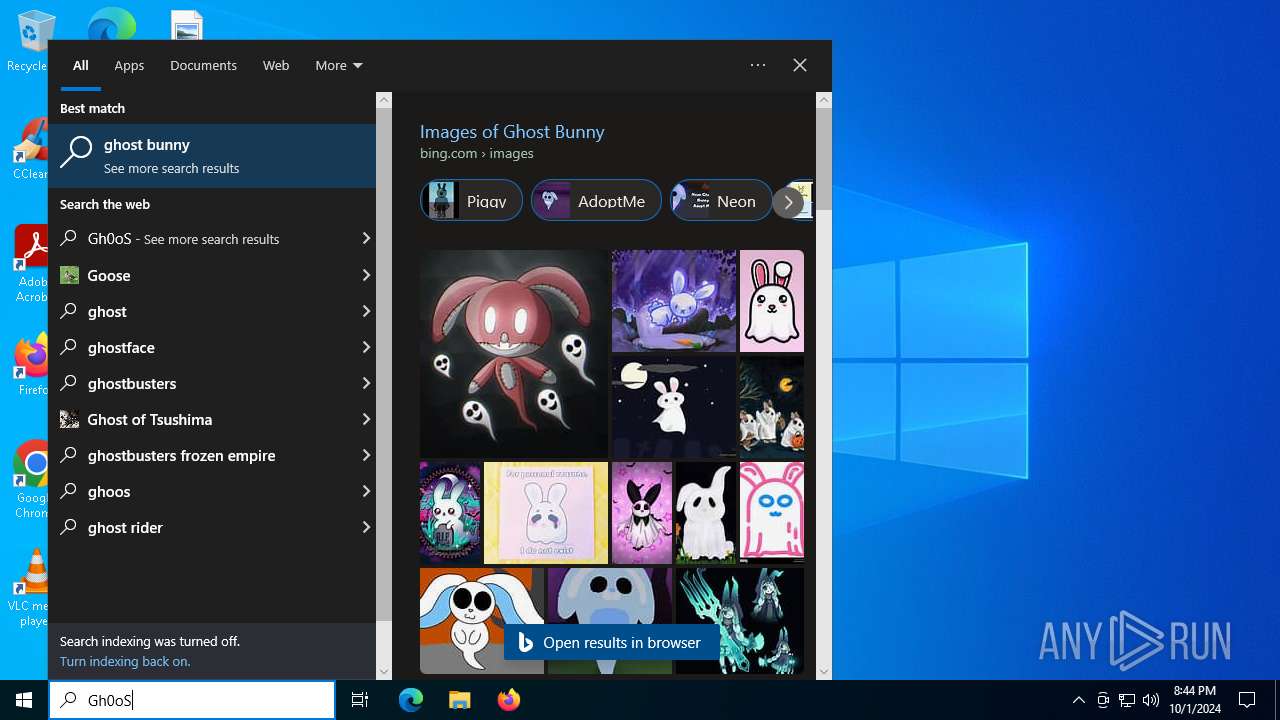Open VLC media player desktop shortcut
The height and width of the screenshot is (720, 1280).
coord(31,588)
